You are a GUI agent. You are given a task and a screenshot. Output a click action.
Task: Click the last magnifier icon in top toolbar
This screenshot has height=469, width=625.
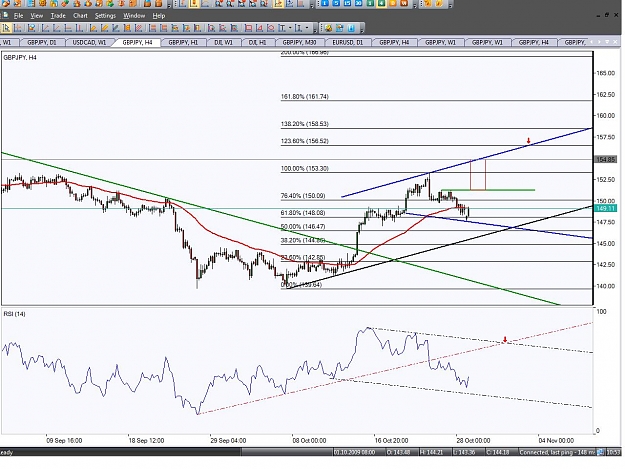263,4
